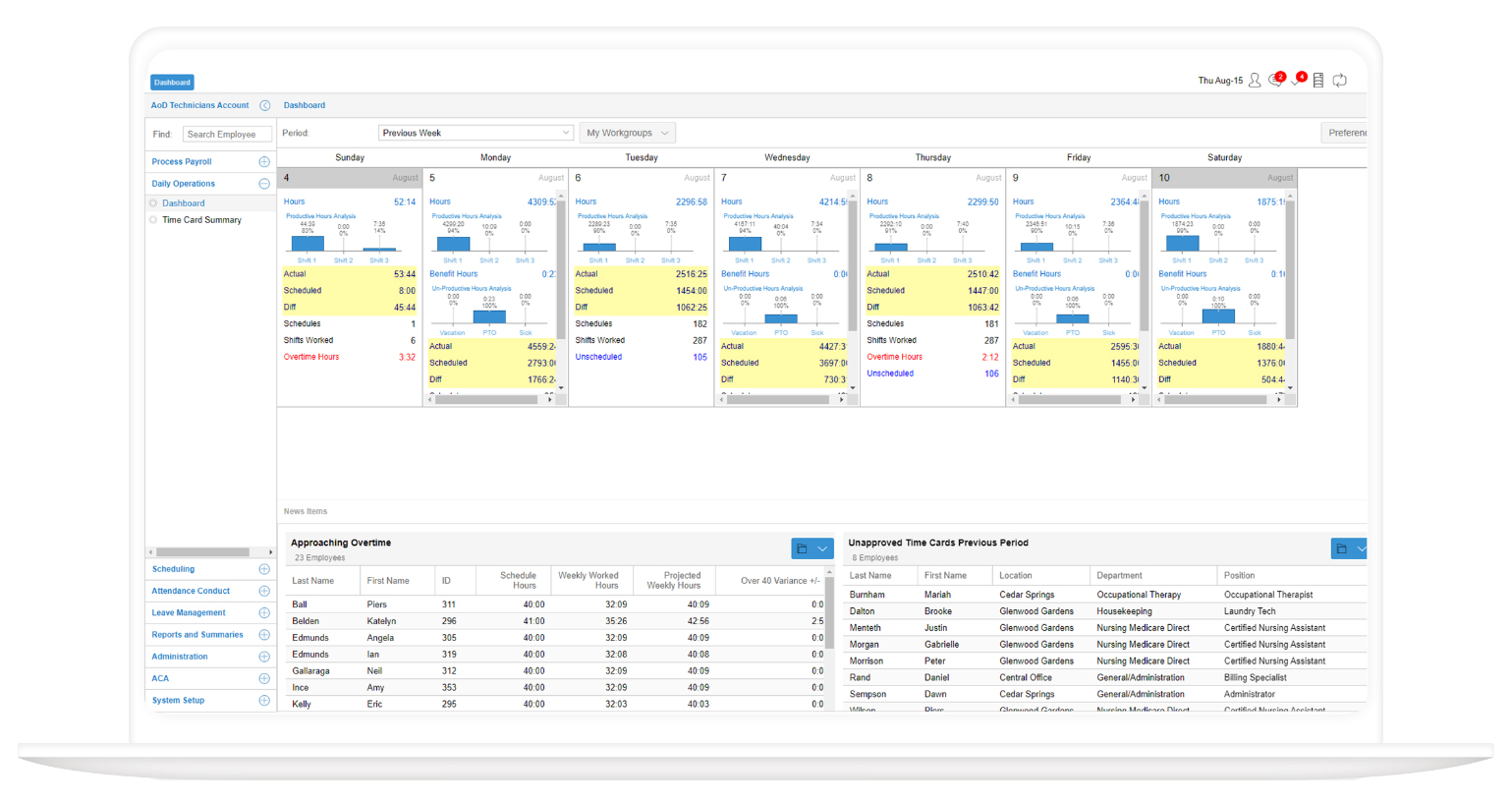1512x803 pixels.
Task: Open the Previous Week period dropdown
Action: tap(476, 133)
